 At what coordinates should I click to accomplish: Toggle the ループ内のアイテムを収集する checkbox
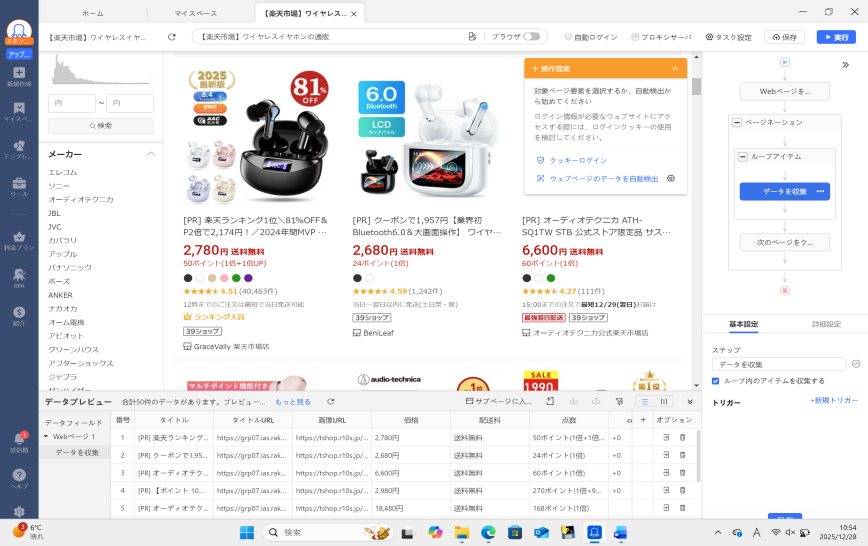[x=716, y=381]
